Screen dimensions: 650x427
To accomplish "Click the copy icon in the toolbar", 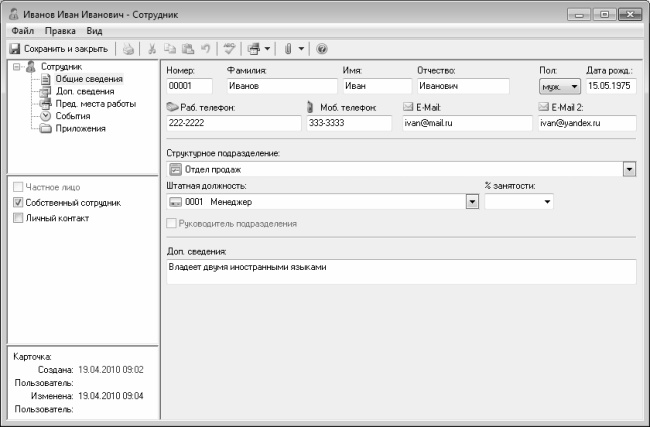I will point(171,48).
